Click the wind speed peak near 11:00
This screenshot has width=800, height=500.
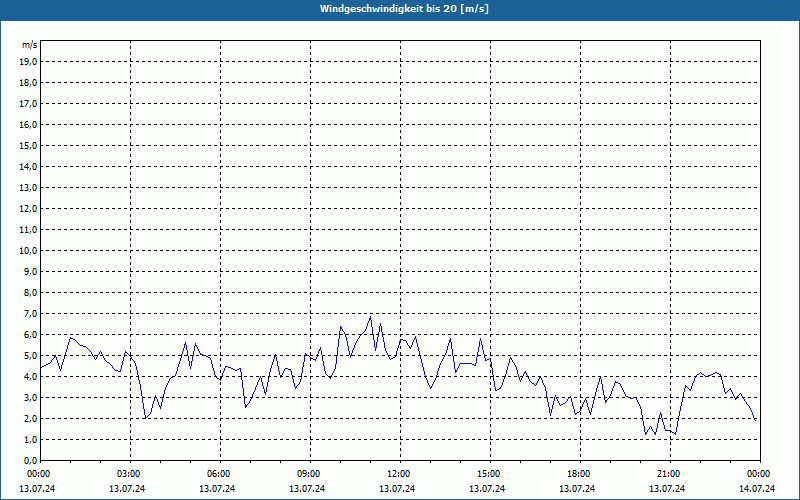click(370, 317)
